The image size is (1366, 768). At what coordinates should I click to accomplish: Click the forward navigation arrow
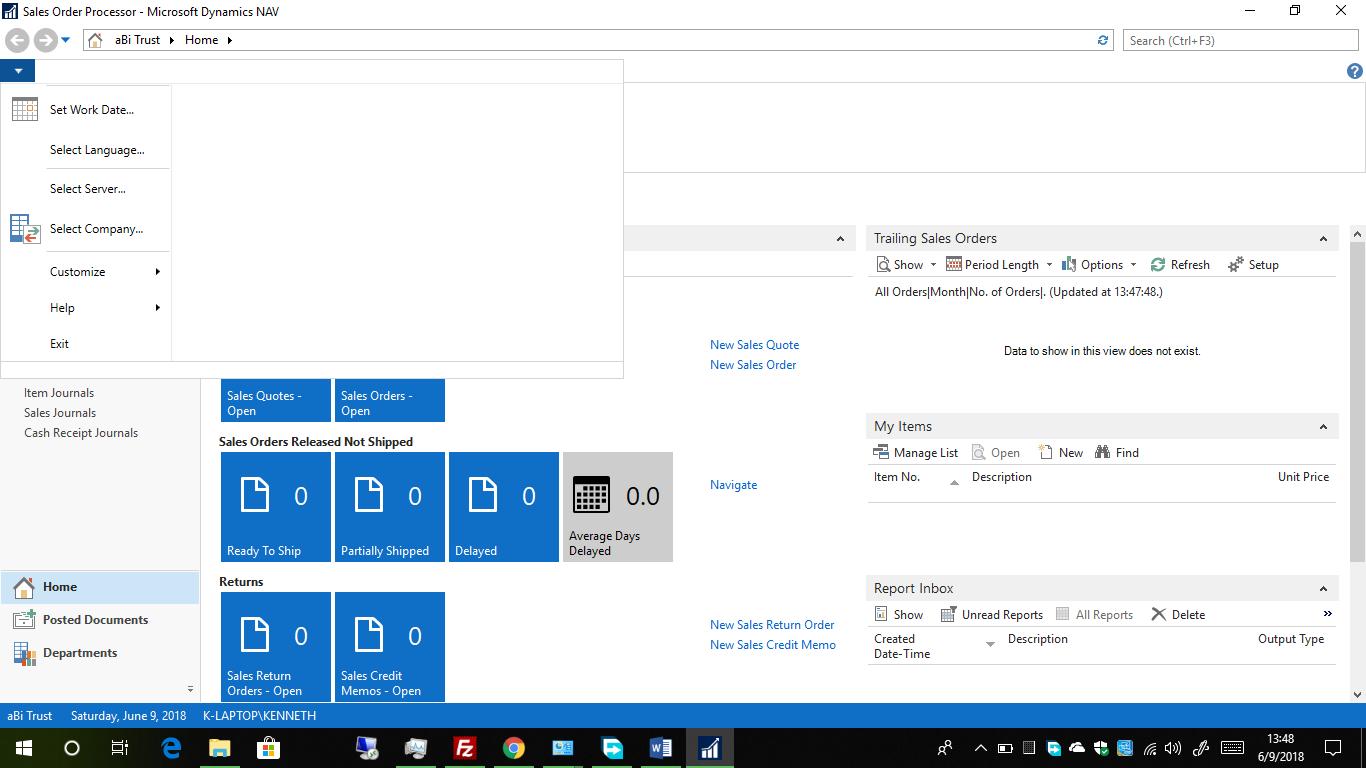45,40
